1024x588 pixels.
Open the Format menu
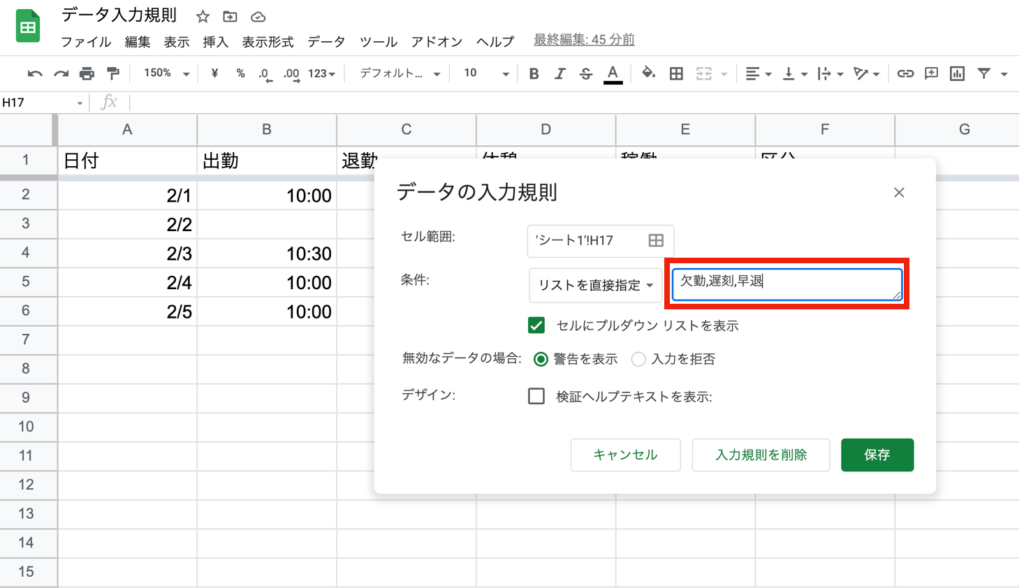pos(268,42)
